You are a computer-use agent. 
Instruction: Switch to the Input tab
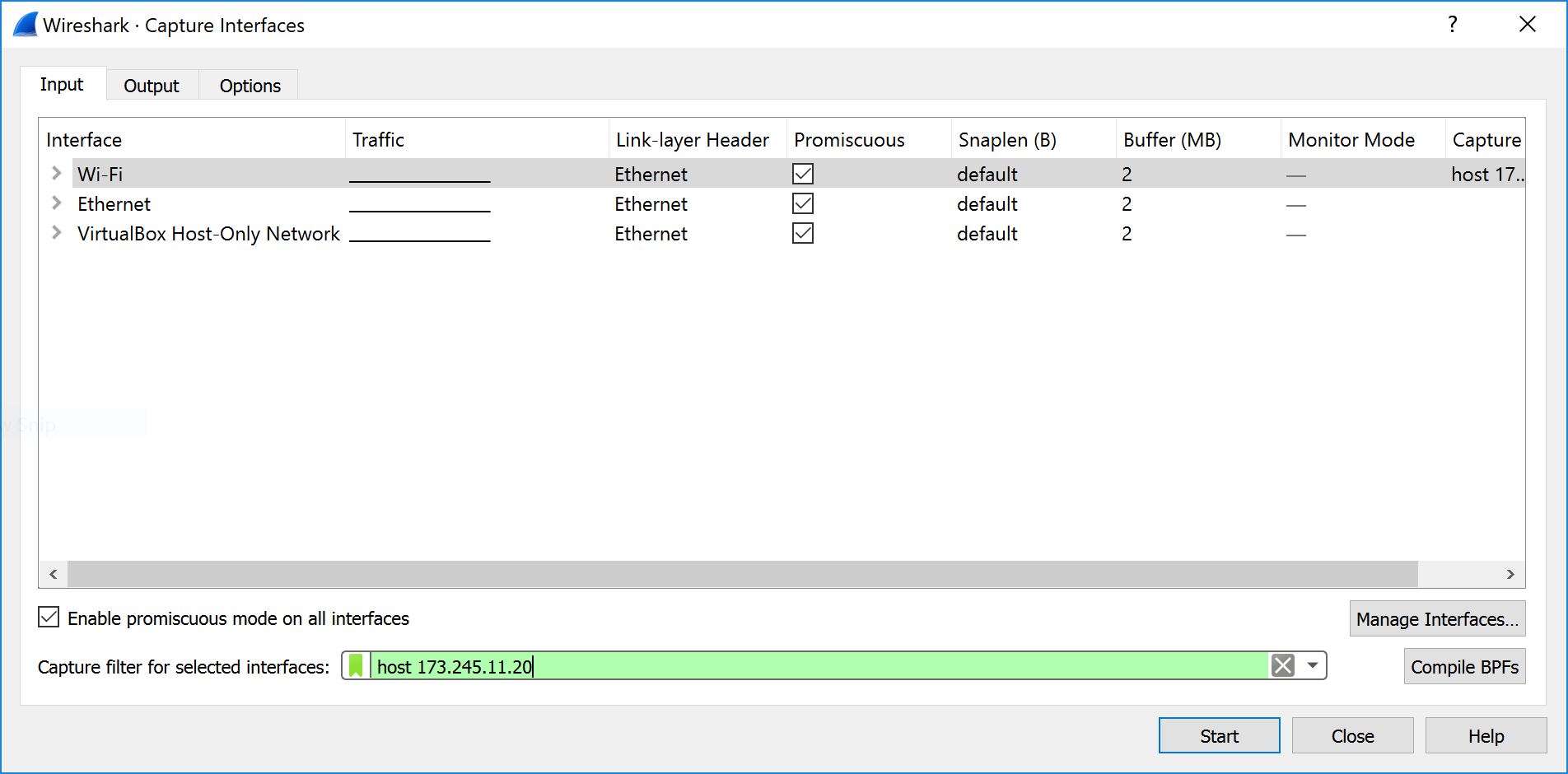pyautogui.click(x=62, y=84)
